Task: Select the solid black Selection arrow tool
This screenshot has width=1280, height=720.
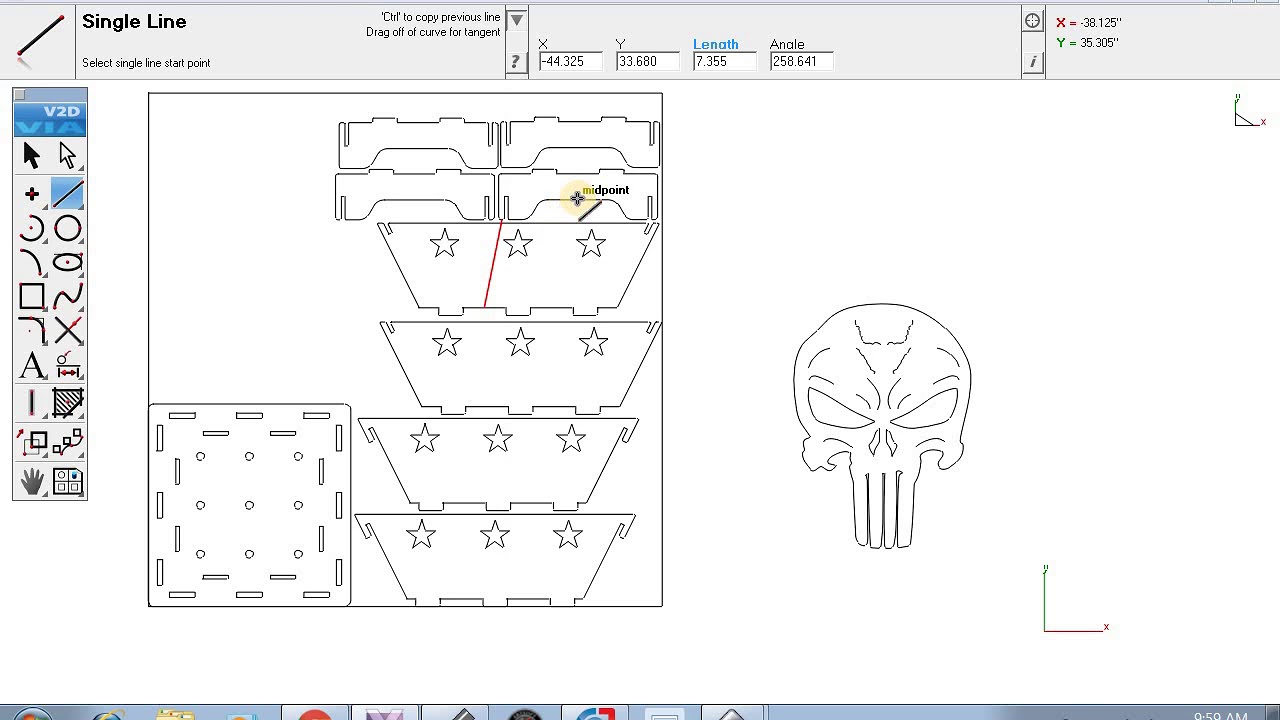Action: [x=31, y=155]
